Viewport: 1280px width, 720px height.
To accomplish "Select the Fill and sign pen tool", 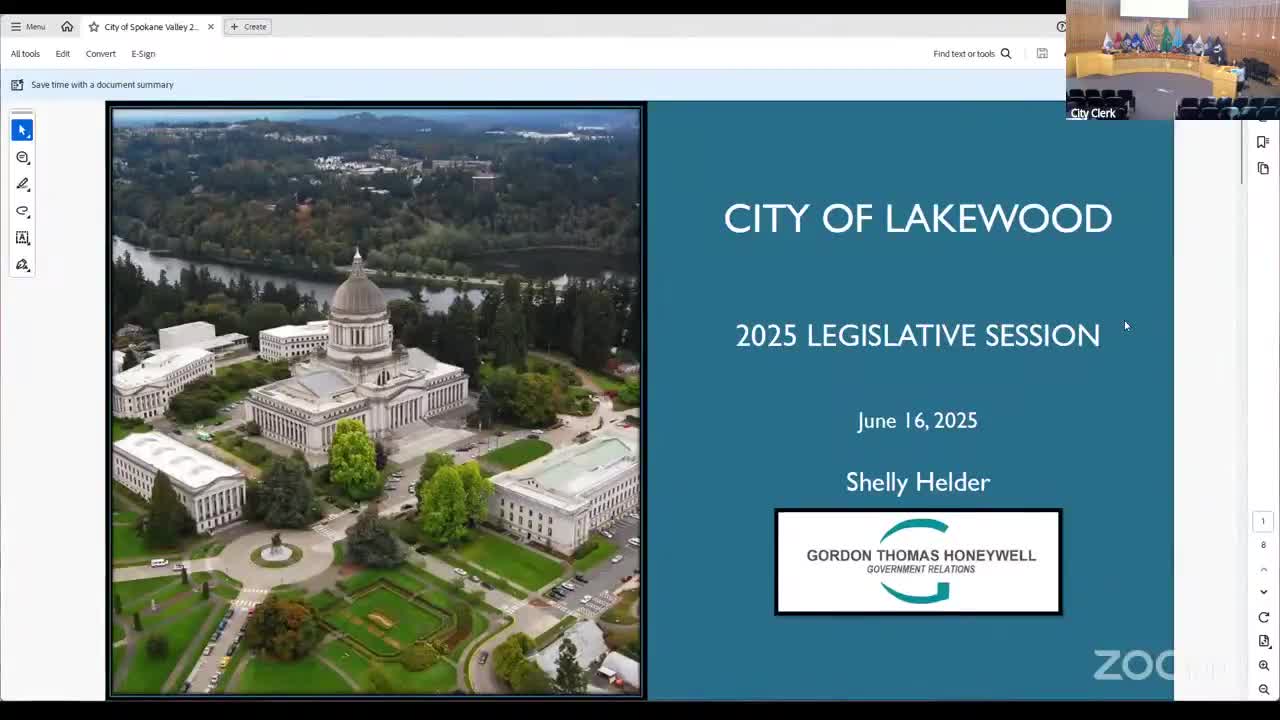I will [22, 265].
